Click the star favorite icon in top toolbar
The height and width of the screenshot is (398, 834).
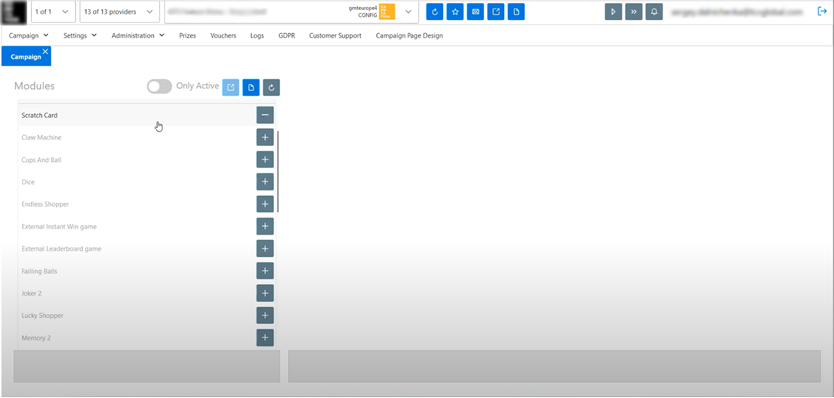pos(455,12)
